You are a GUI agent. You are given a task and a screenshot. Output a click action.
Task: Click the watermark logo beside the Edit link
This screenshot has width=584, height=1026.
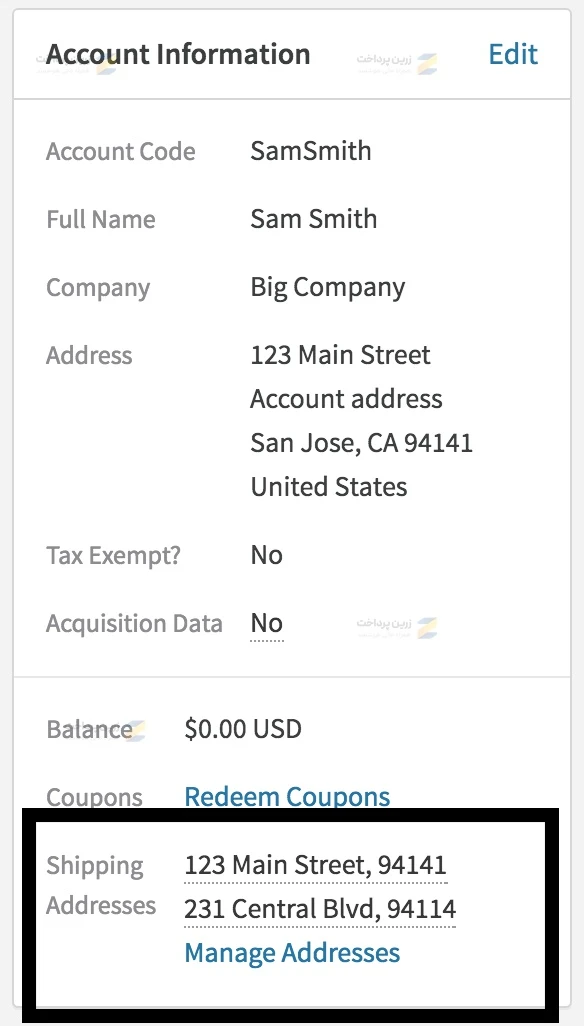point(397,63)
